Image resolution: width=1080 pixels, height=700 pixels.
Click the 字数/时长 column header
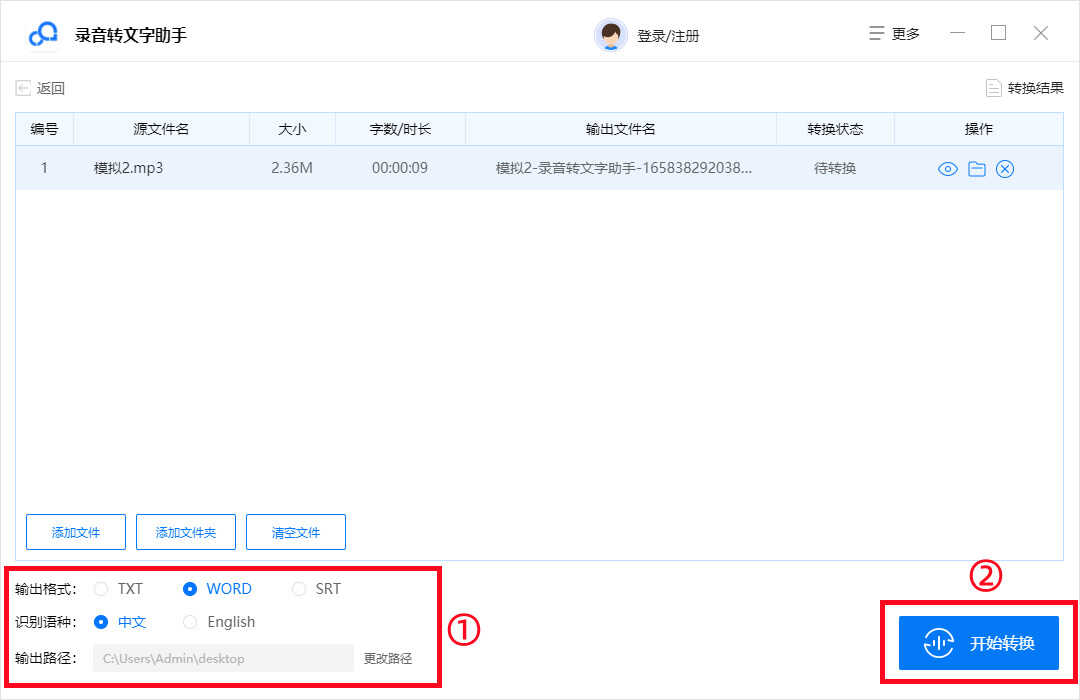[x=400, y=129]
